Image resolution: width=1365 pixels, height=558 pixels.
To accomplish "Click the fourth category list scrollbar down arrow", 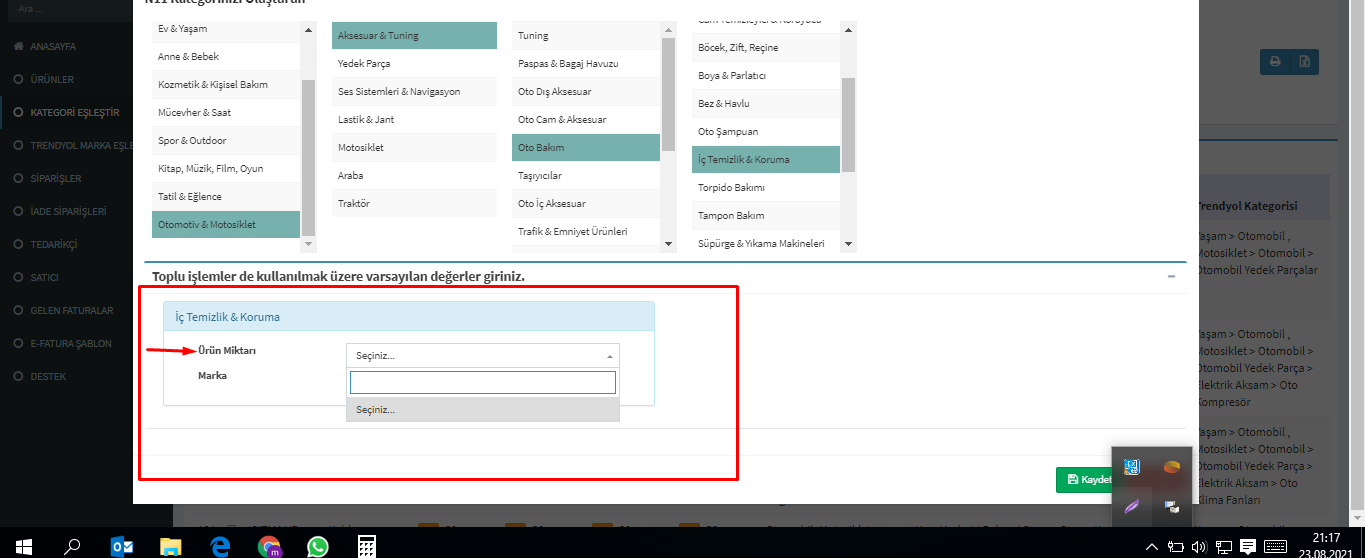I will click(x=848, y=244).
